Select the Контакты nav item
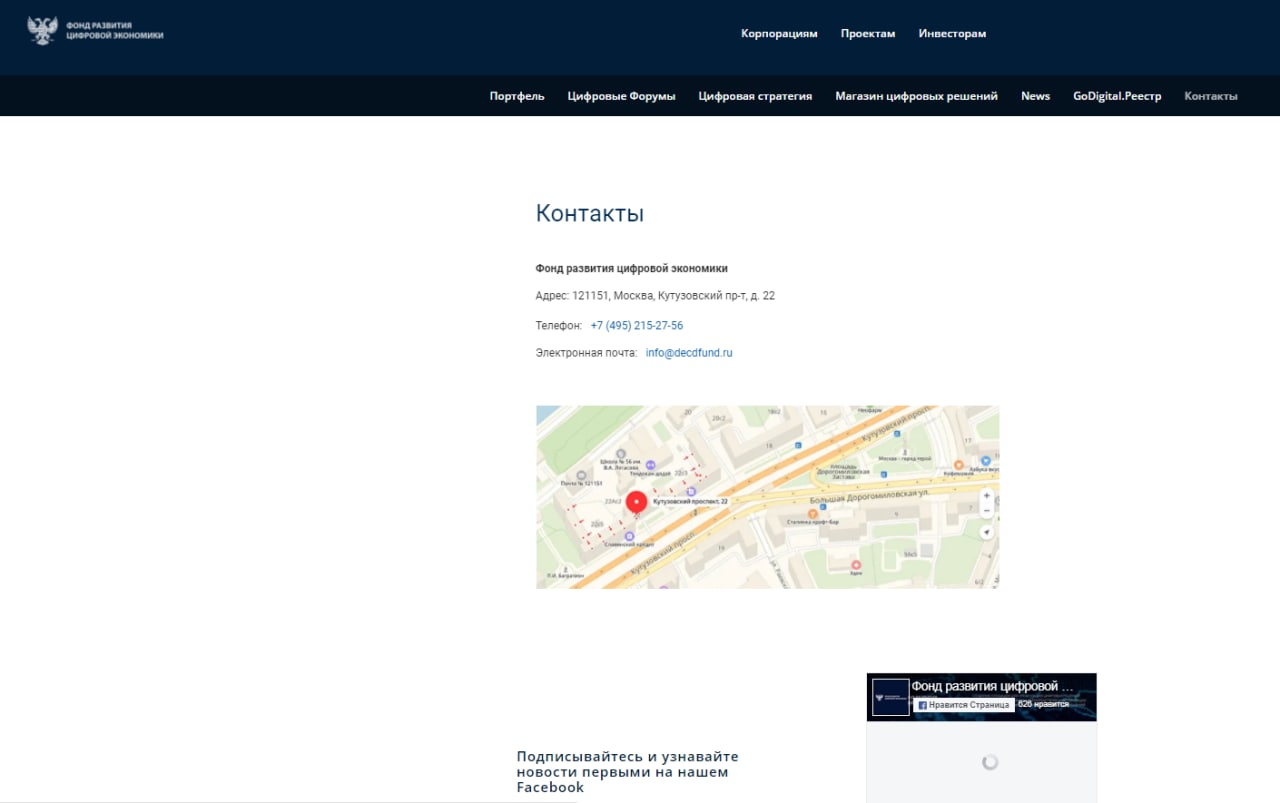The width and height of the screenshot is (1280, 803). [1211, 96]
